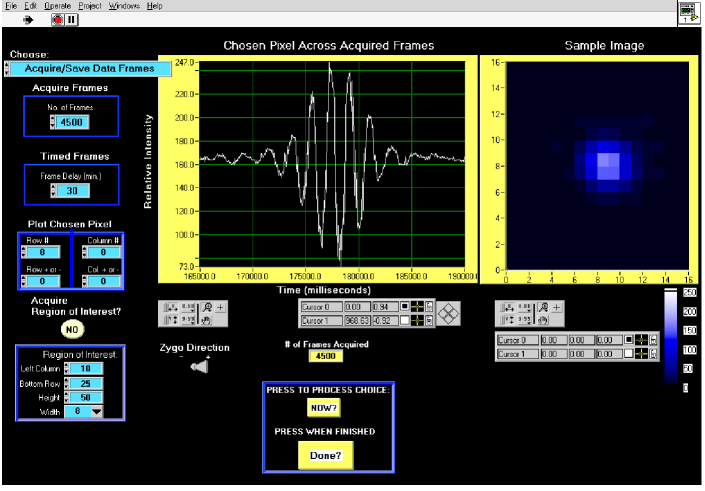705x491 pixels.
Task: Click the No. of Frames stepper arrows
Action: pos(53,122)
